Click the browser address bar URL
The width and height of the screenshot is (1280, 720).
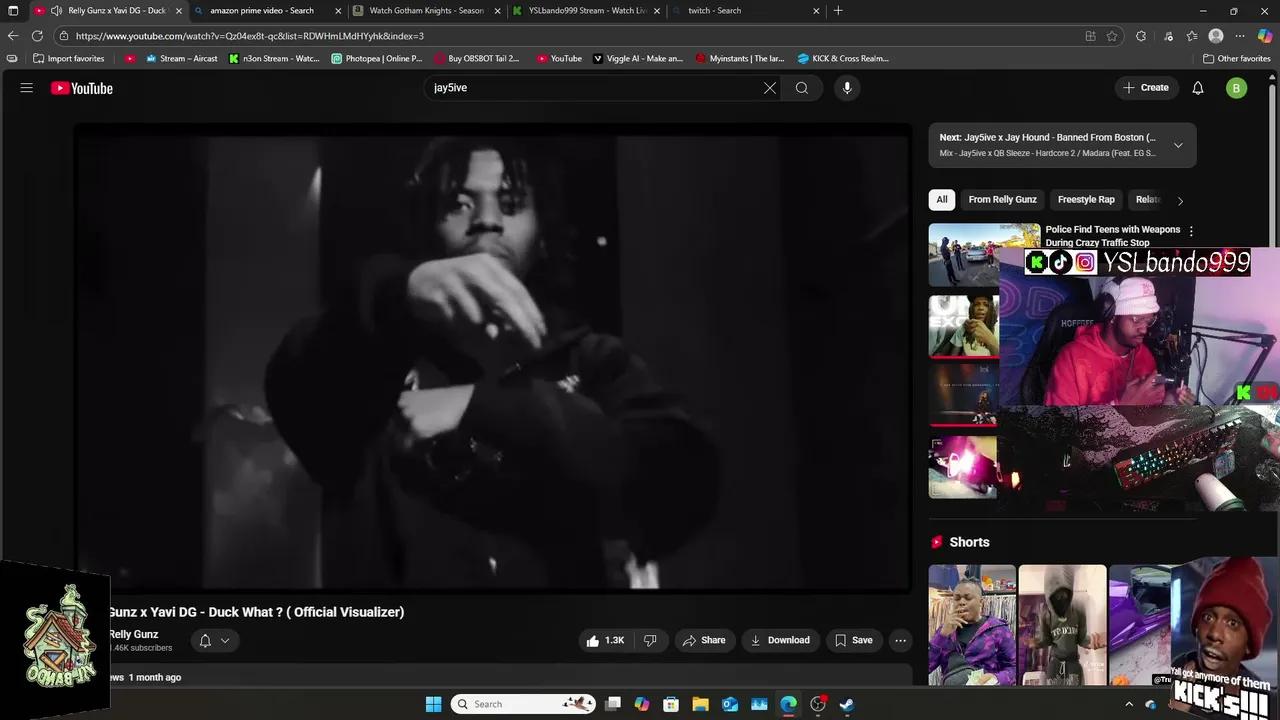[250, 36]
